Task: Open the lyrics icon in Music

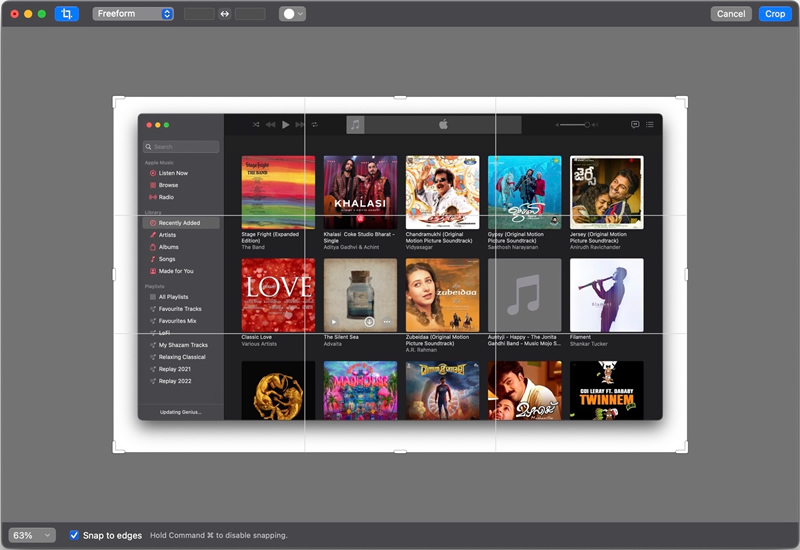Action: (x=635, y=124)
